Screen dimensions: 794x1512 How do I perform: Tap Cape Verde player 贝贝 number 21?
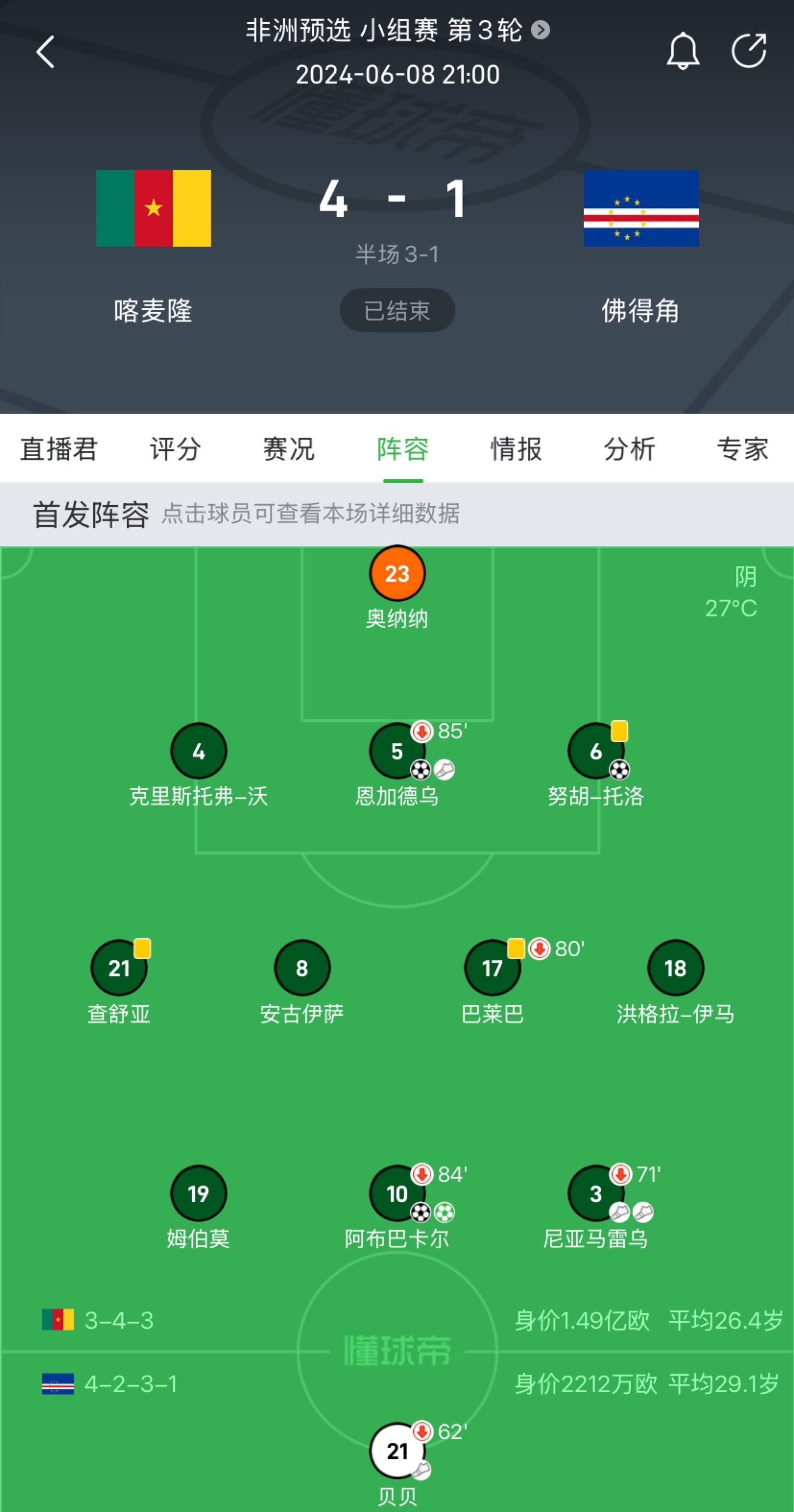click(397, 1451)
